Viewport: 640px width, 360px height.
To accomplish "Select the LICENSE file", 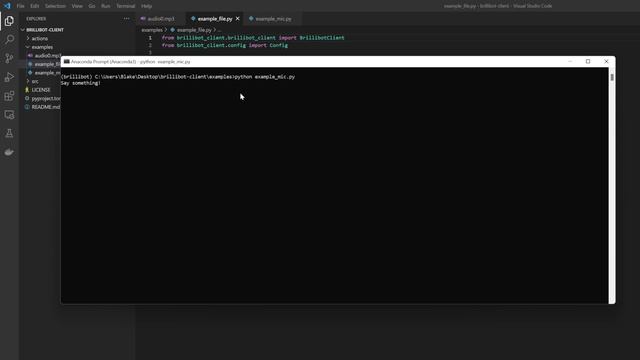I will 41,90.
